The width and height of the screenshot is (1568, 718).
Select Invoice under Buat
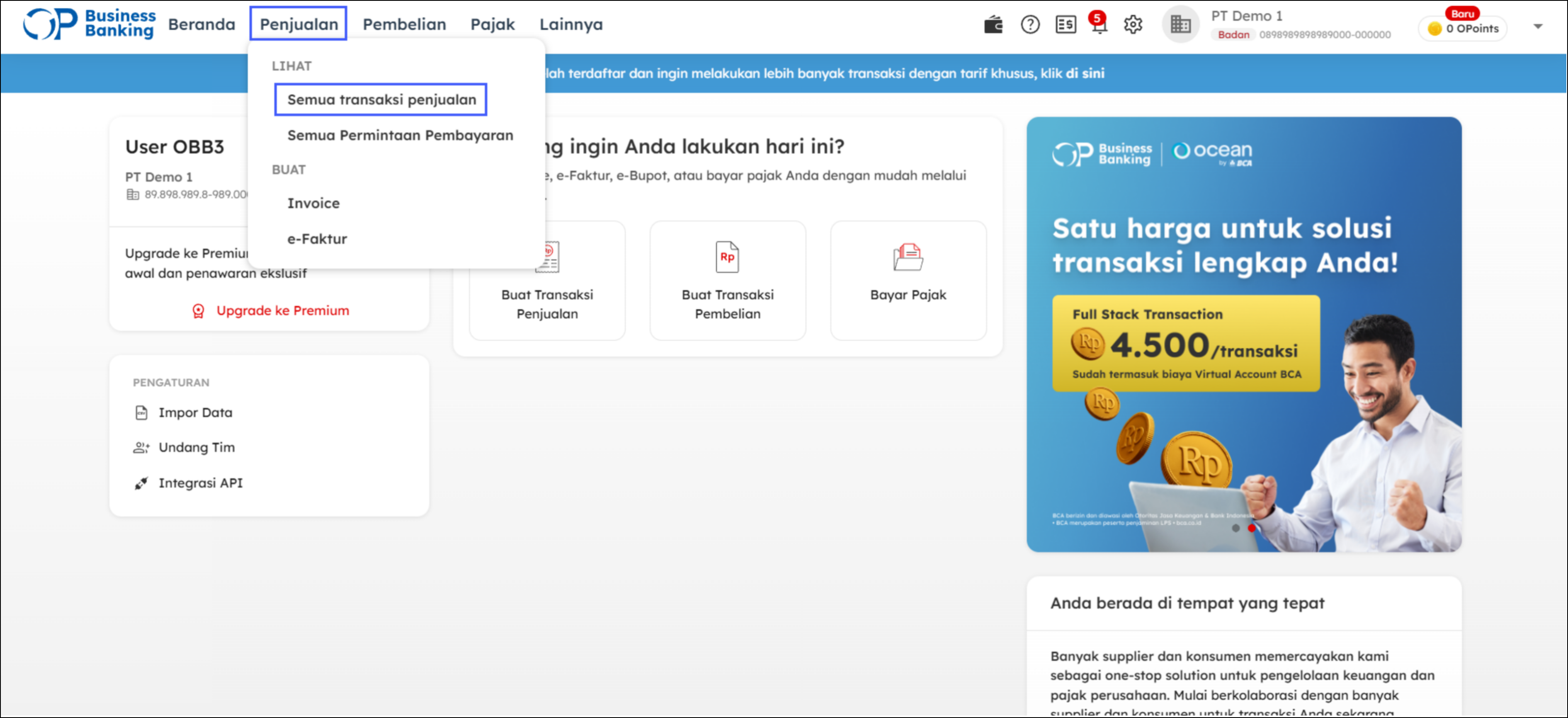313,203
